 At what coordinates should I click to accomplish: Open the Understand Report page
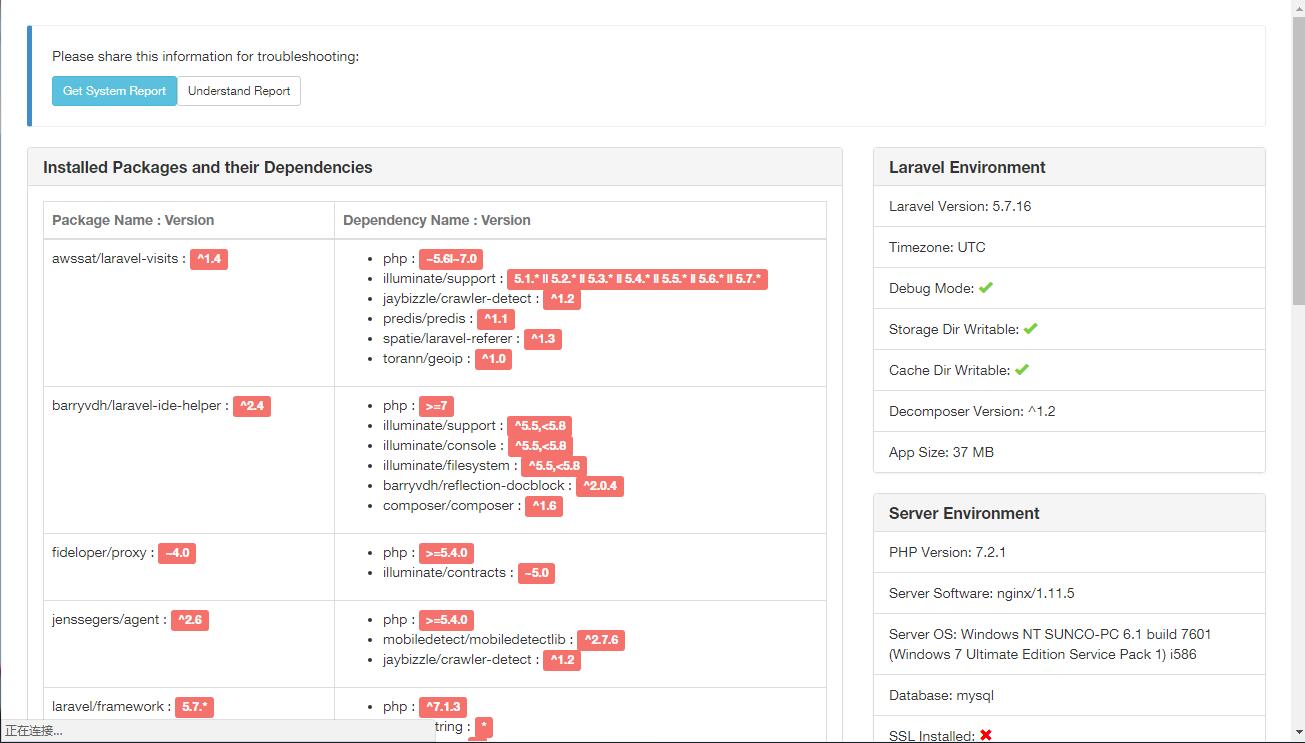click(239, 90)
